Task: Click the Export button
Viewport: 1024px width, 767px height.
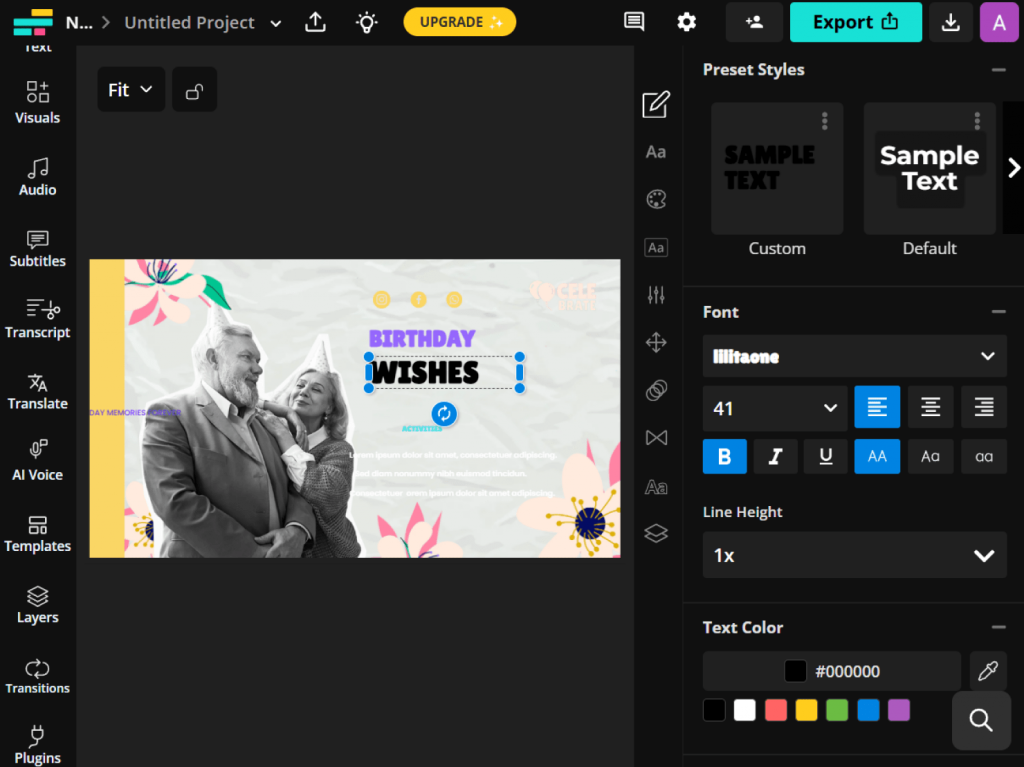Action: (855, 22)
